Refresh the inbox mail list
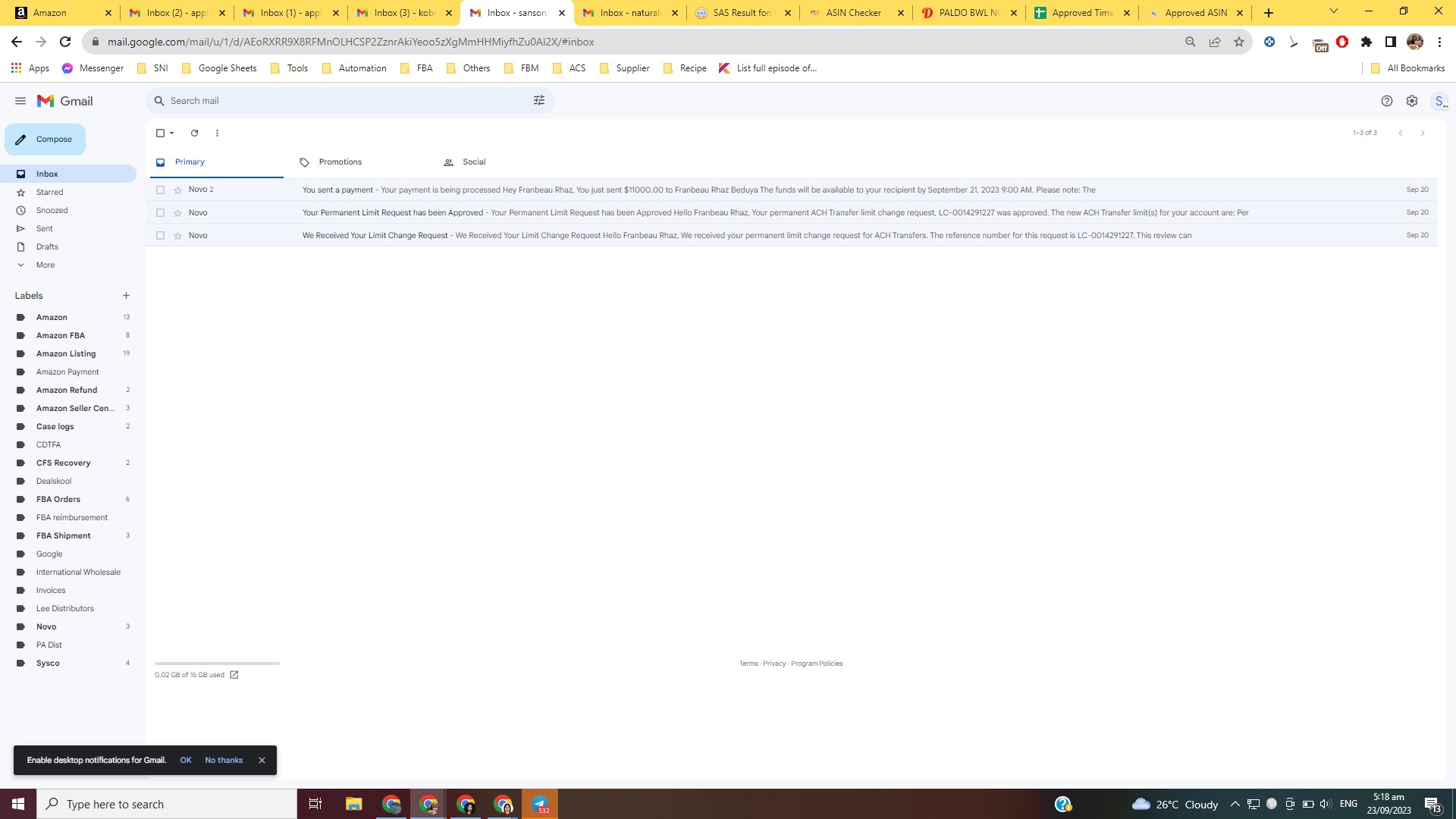The width and height of the screenshot is (1456, 819). (194, 133)
